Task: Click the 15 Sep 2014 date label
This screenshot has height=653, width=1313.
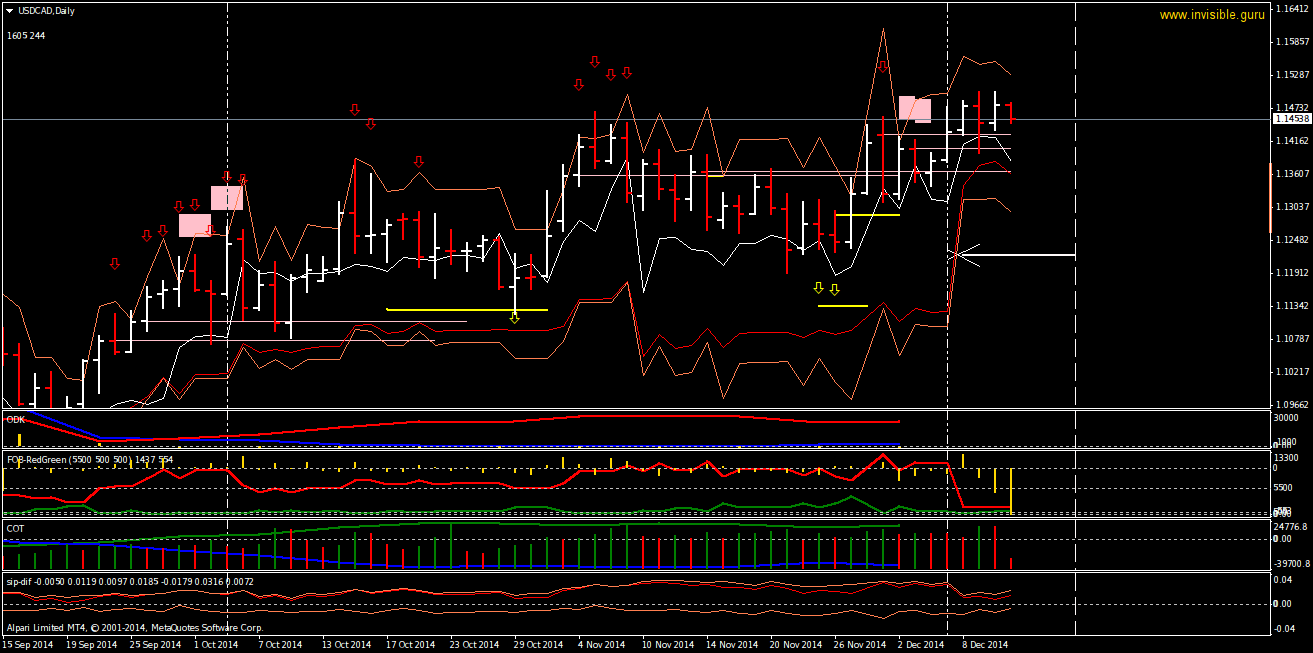Action: click(27, 645)
